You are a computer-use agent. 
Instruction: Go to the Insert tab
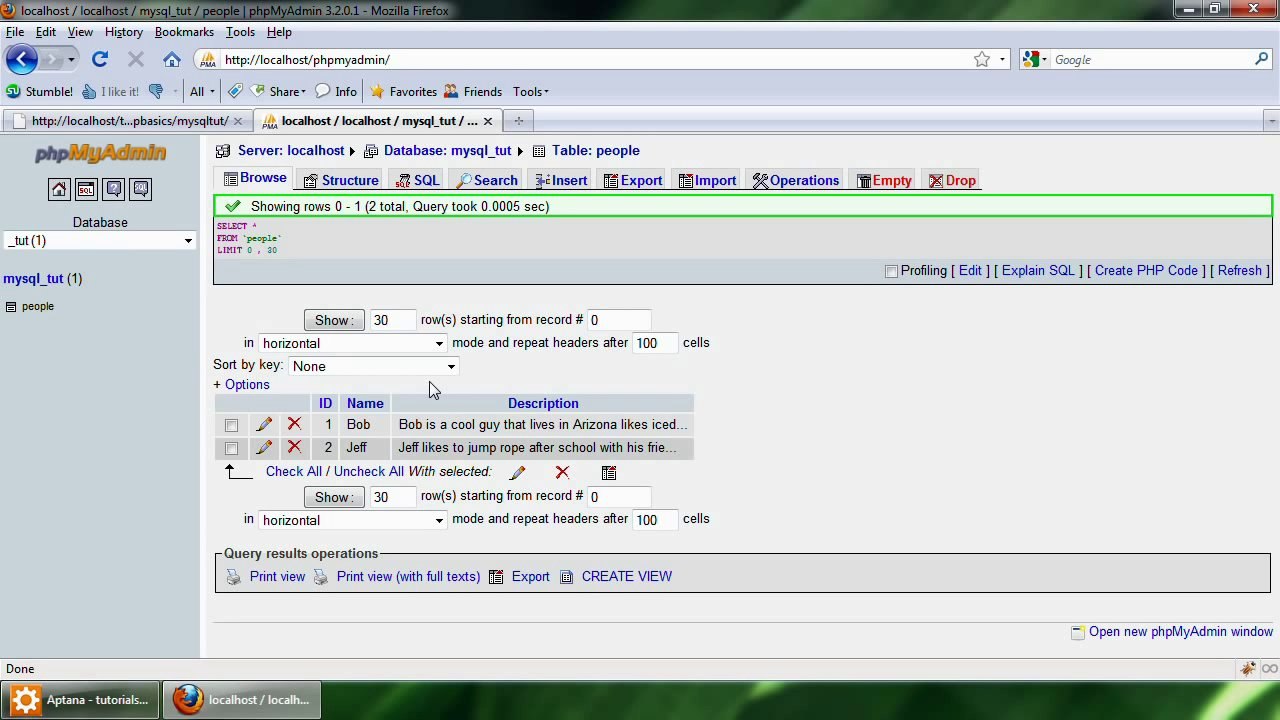point(561,181)
